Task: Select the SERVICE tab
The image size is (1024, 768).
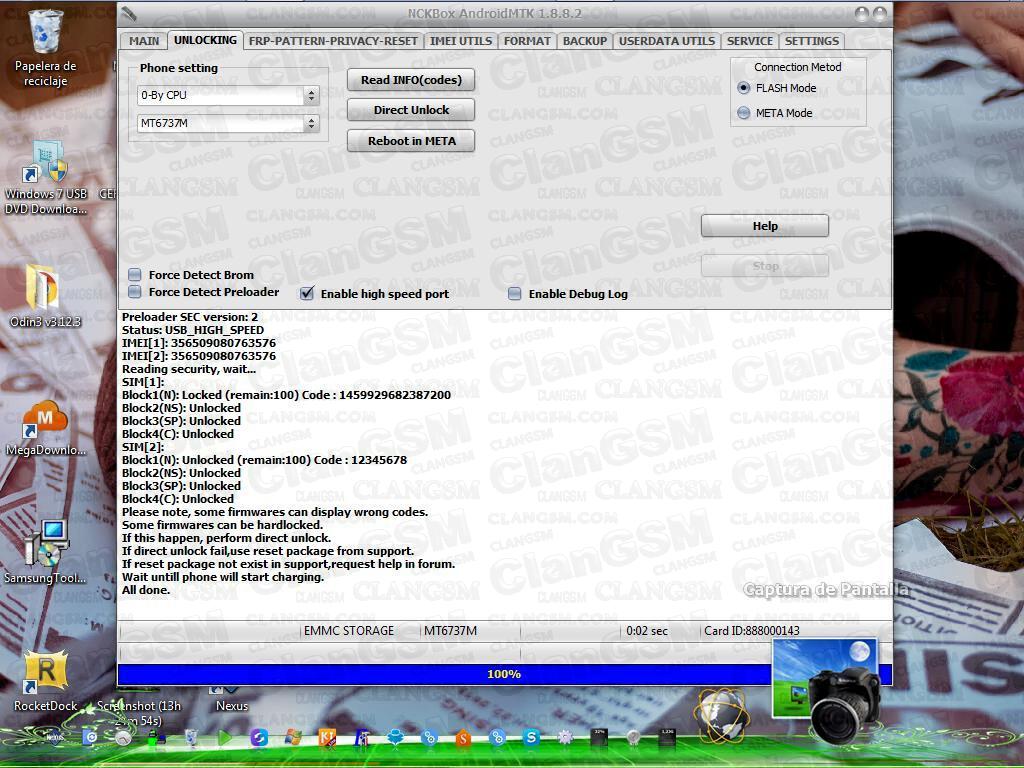Action: pyautogui.click(x=750, y=40)
